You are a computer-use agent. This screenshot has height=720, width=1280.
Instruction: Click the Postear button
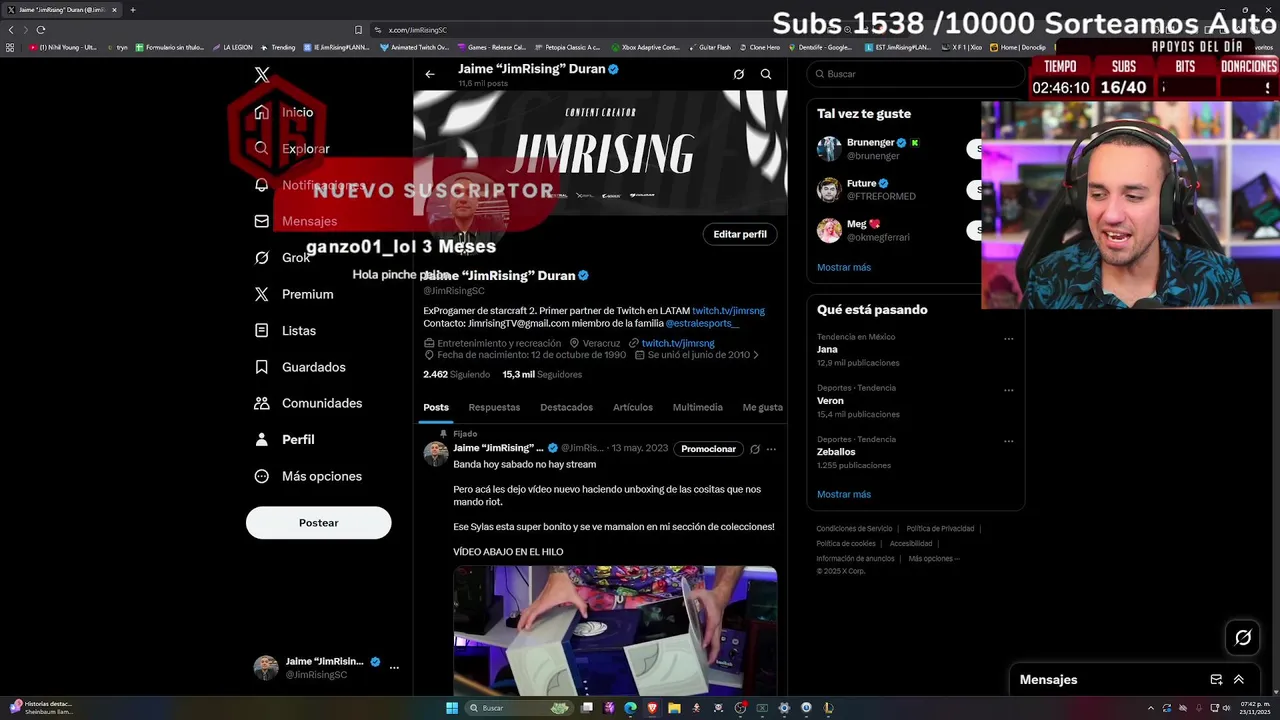click(318, 523)
